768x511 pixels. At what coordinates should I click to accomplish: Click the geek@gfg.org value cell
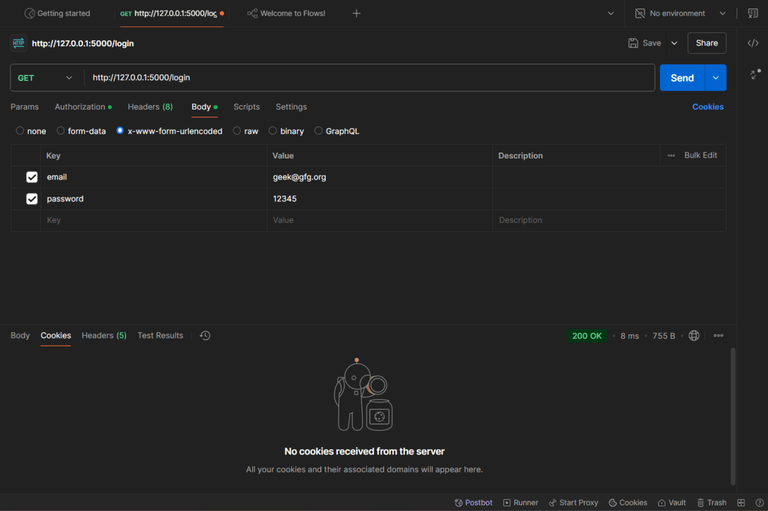(379, 177)
